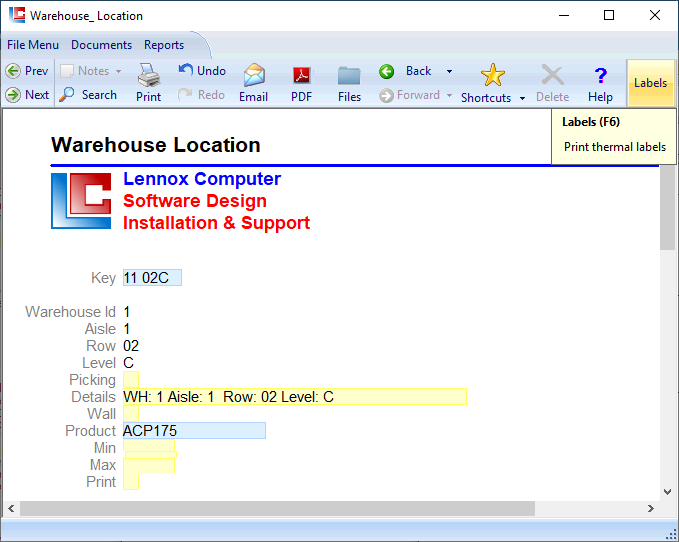This screenshot has width=679, height=542.
Task: Click the Help question mark icon
Action: tap(601, 76)
